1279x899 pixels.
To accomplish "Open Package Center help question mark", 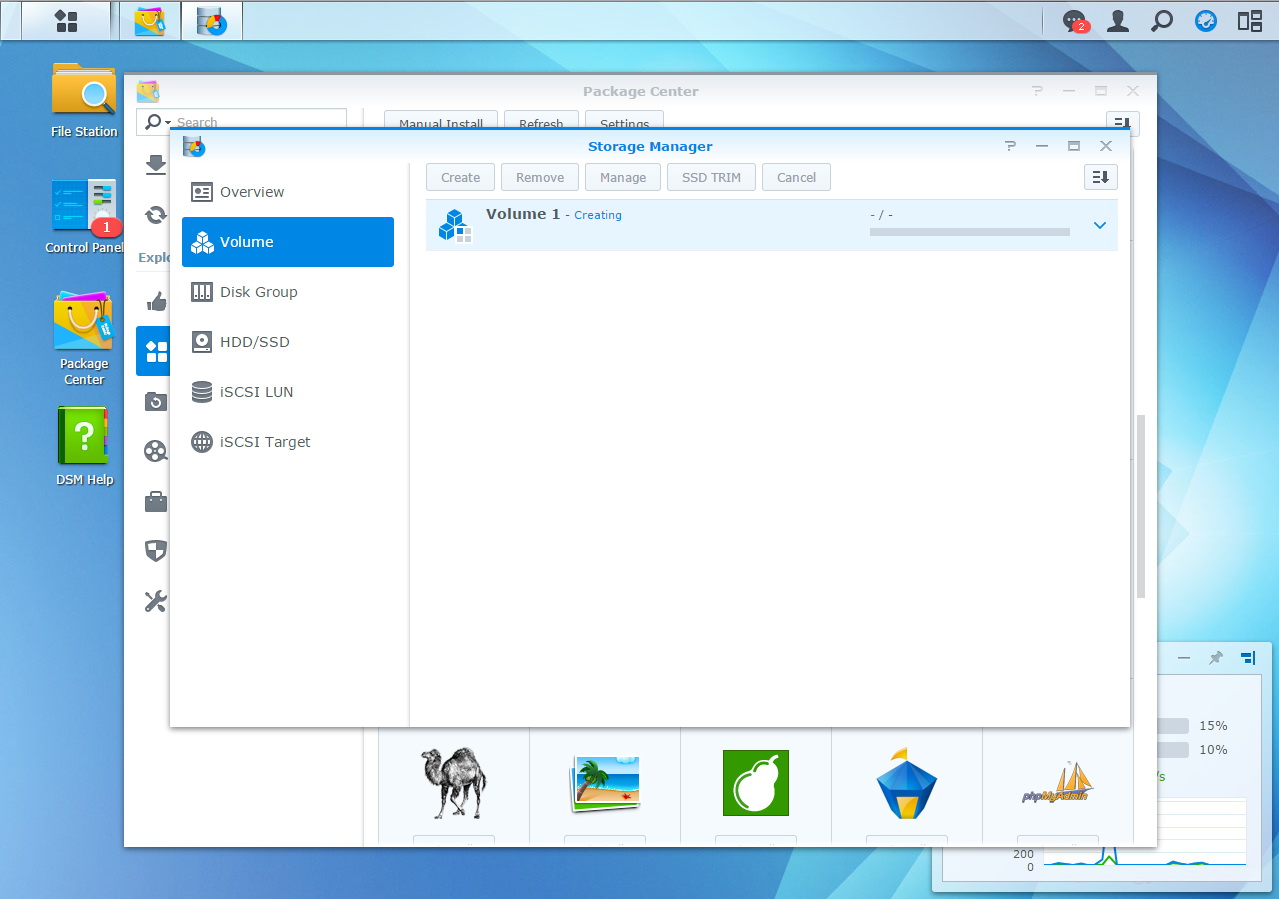I will tap(1037, 91).
